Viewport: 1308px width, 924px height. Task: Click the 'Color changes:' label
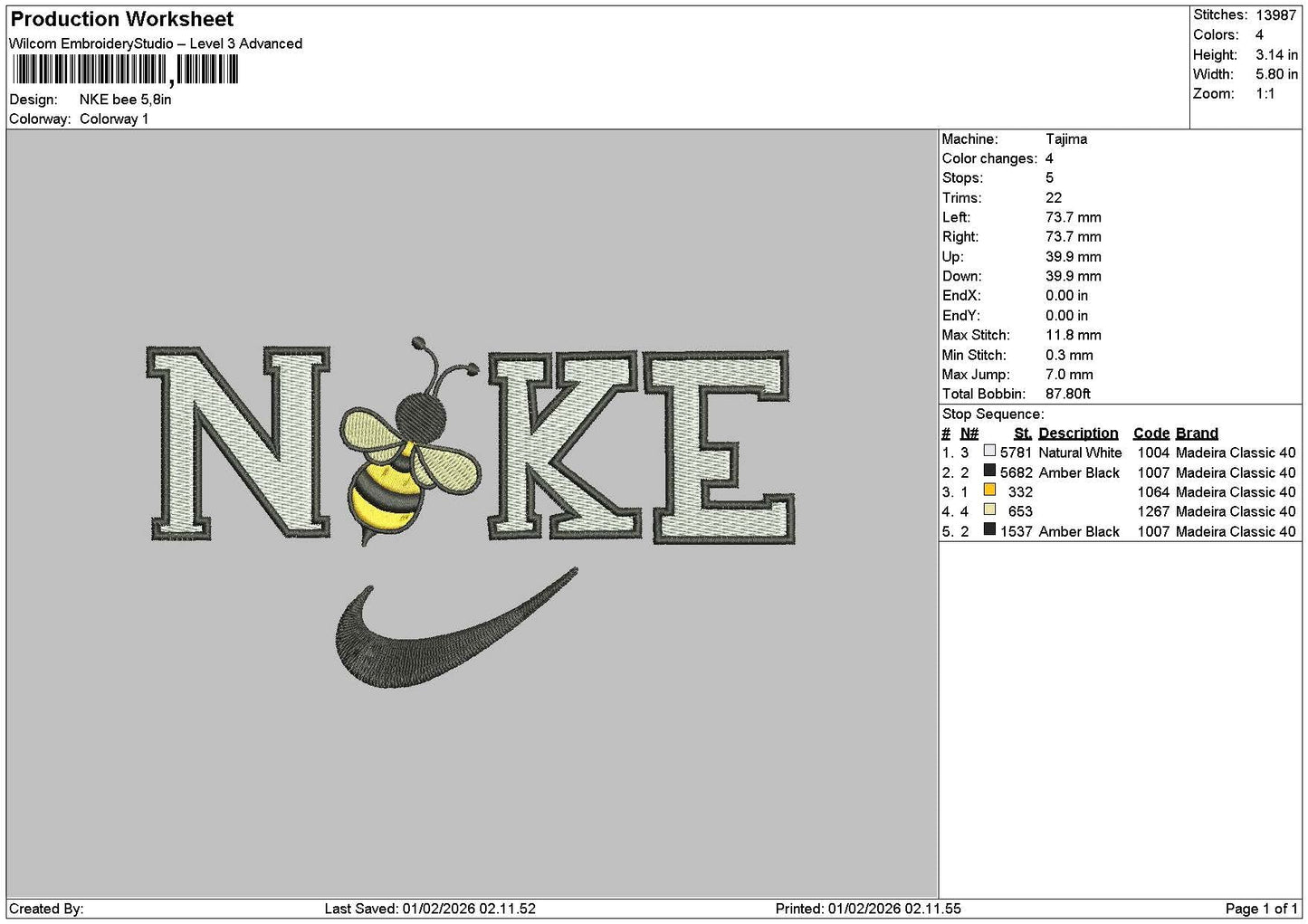989,158
